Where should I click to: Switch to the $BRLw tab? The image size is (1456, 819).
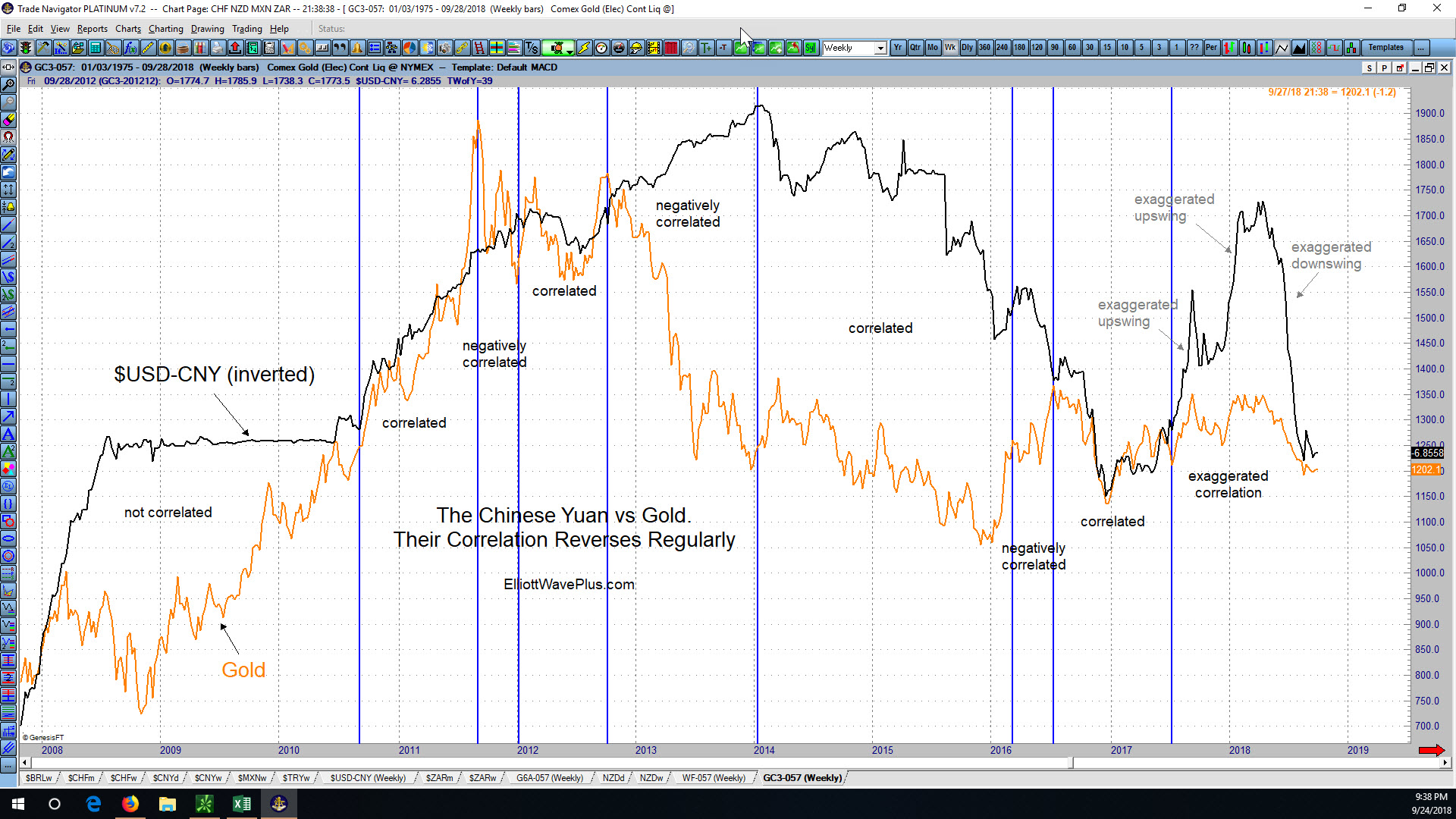point(39,778)
